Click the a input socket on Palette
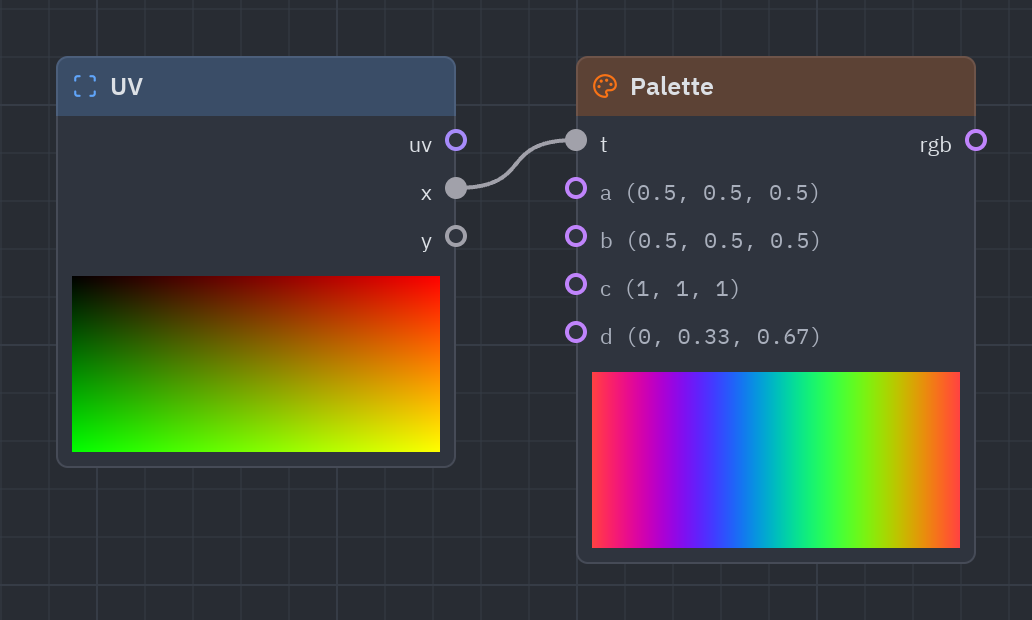Image resolution: width=1032 pixels, height=620 pixels. pyautogui.click(x=576, y=188)
